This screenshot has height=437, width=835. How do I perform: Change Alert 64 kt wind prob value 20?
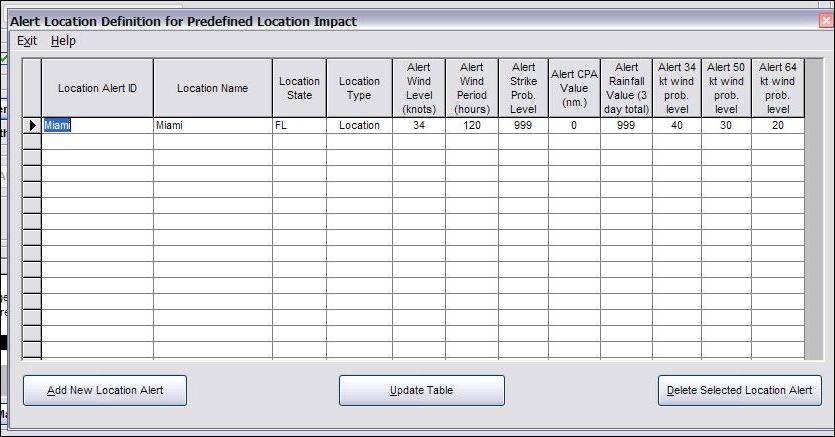click(777, 126)
